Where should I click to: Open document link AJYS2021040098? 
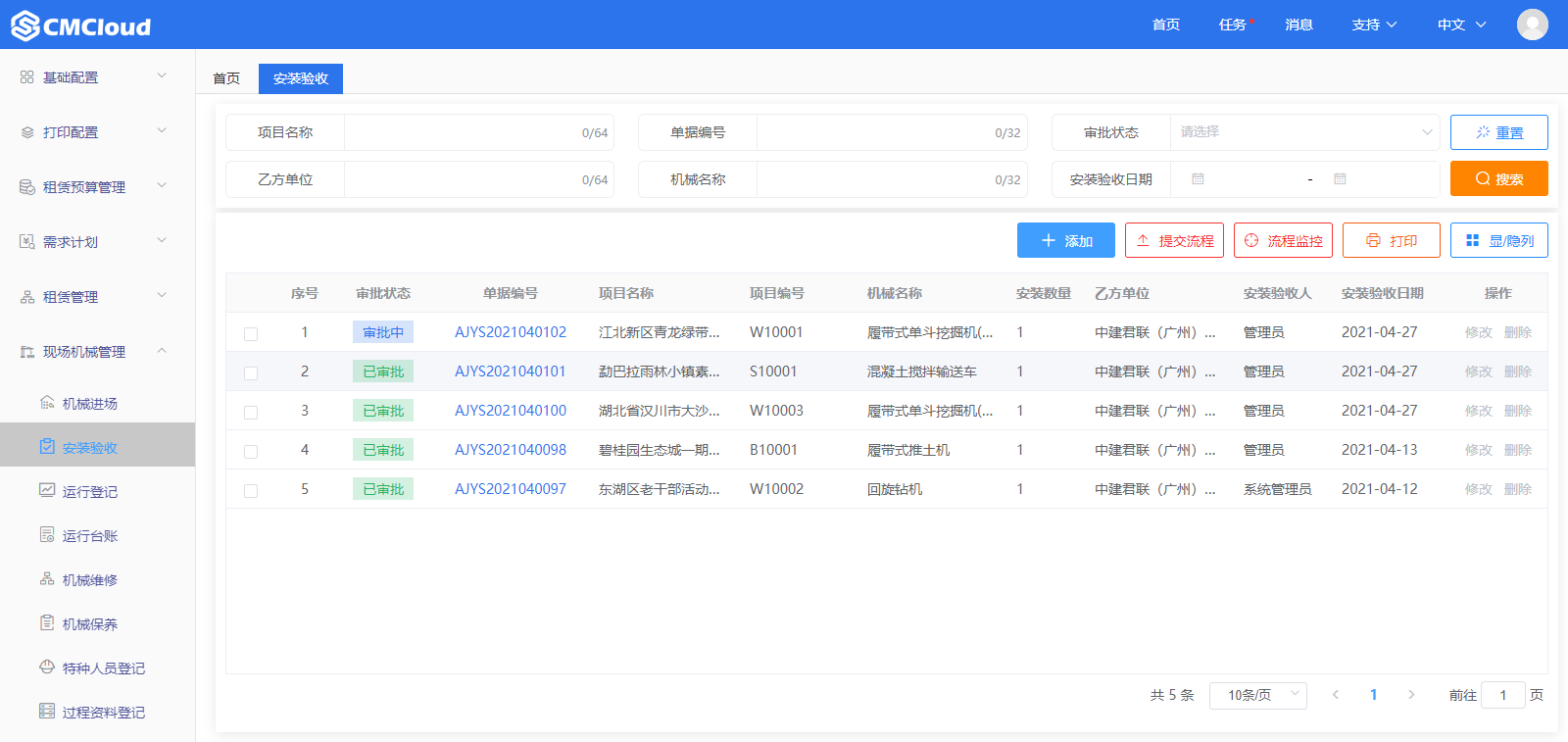[x=511, y=450]
